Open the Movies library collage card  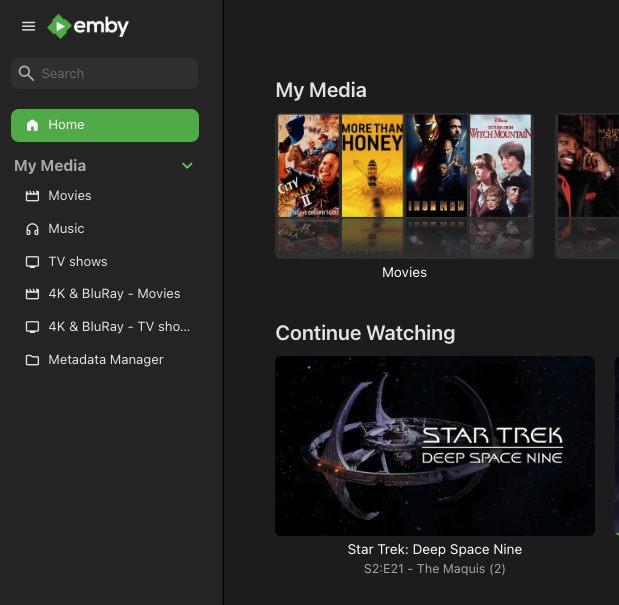point(404,186)
